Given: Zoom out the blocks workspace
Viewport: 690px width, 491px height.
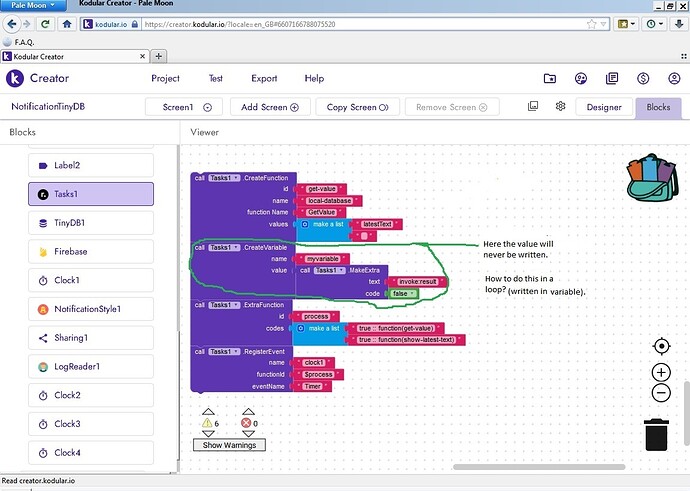Looking at the screenshot, I should pyautogui.click(x=661, y=393).
